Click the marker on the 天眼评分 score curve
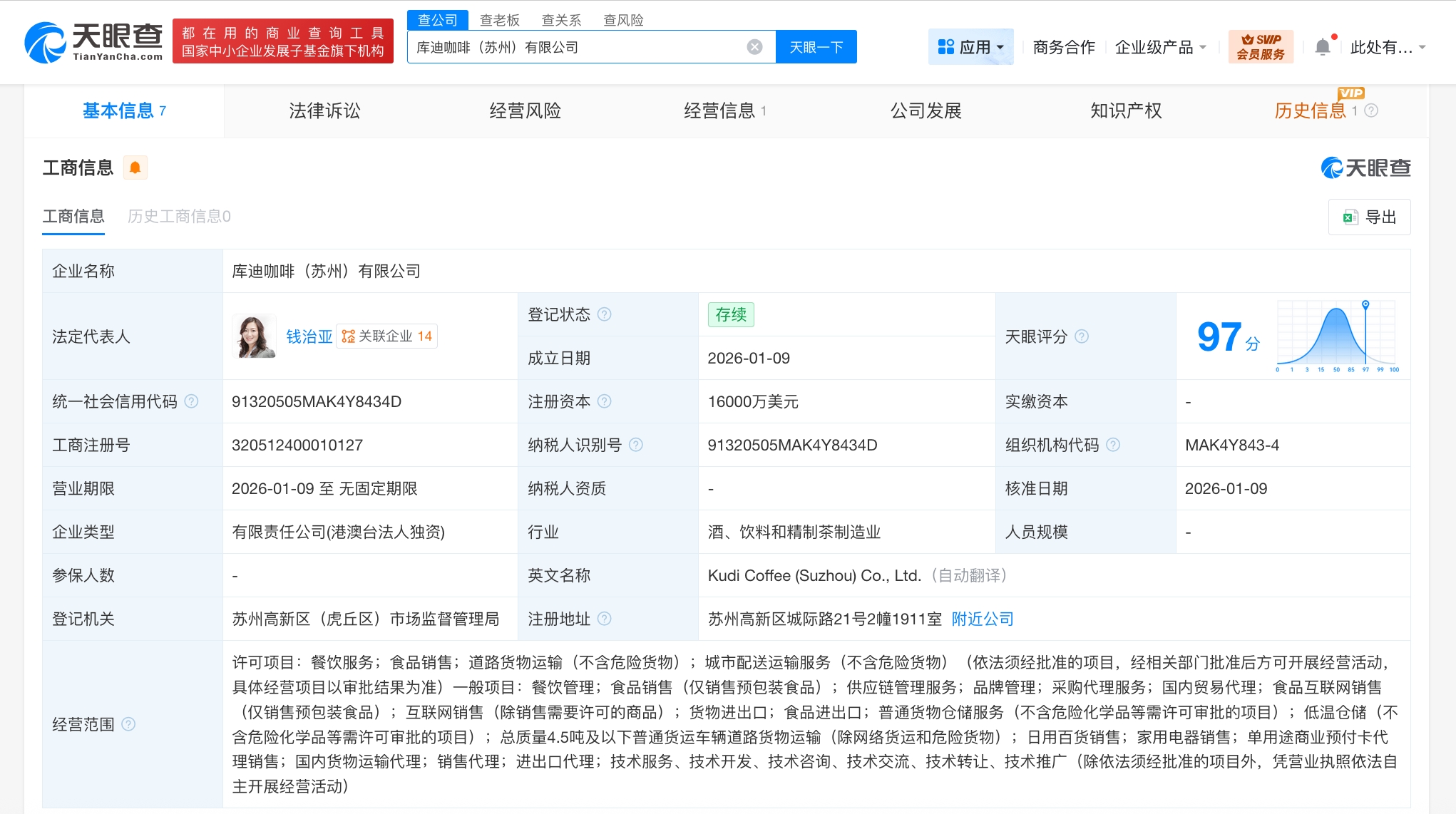The image size is (1456, 814). coord(1365,305)
